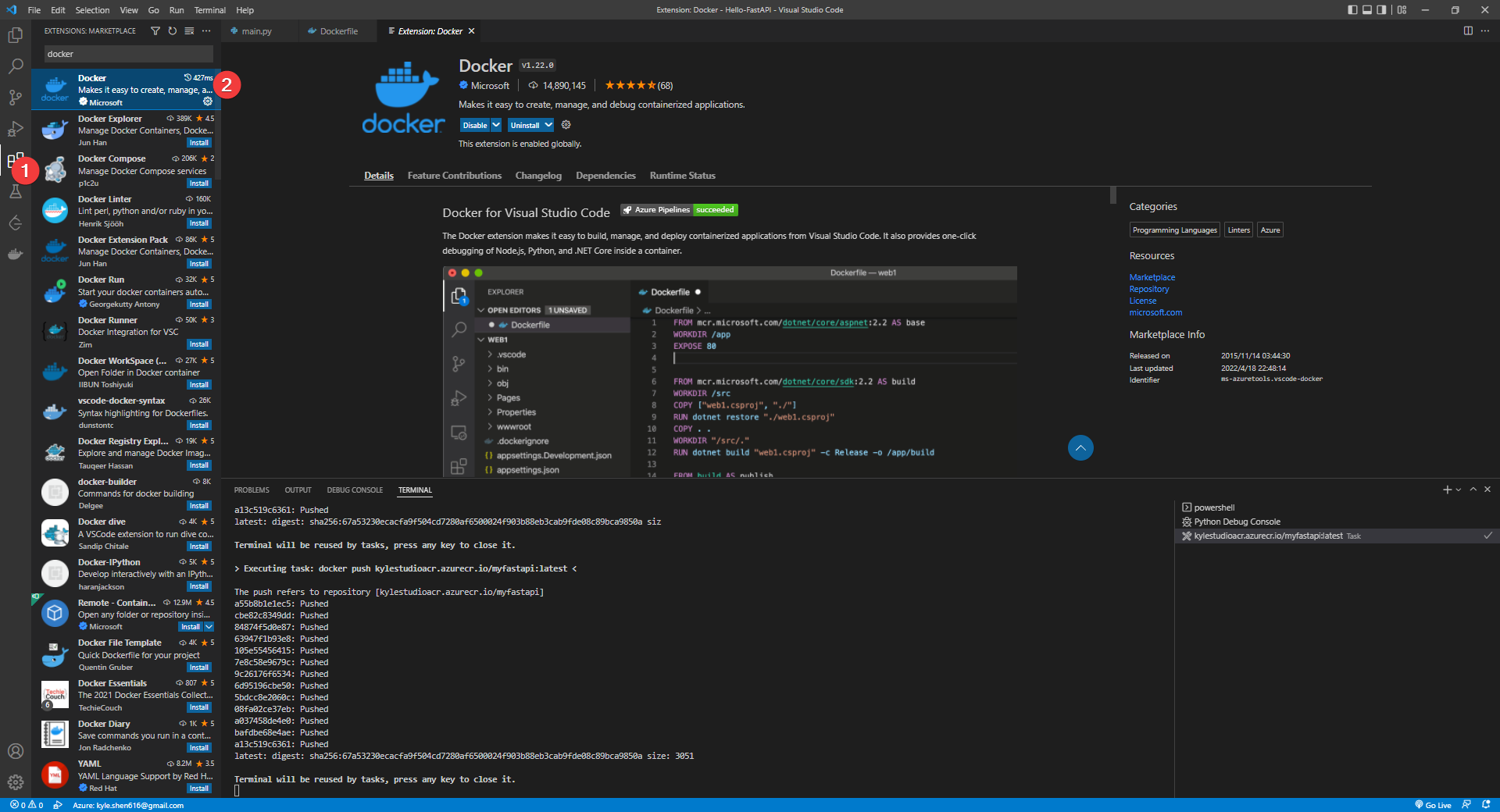Install the Docker Explorer extension
The width and height of the screenshot is (1500, 812).
[199, 143]
